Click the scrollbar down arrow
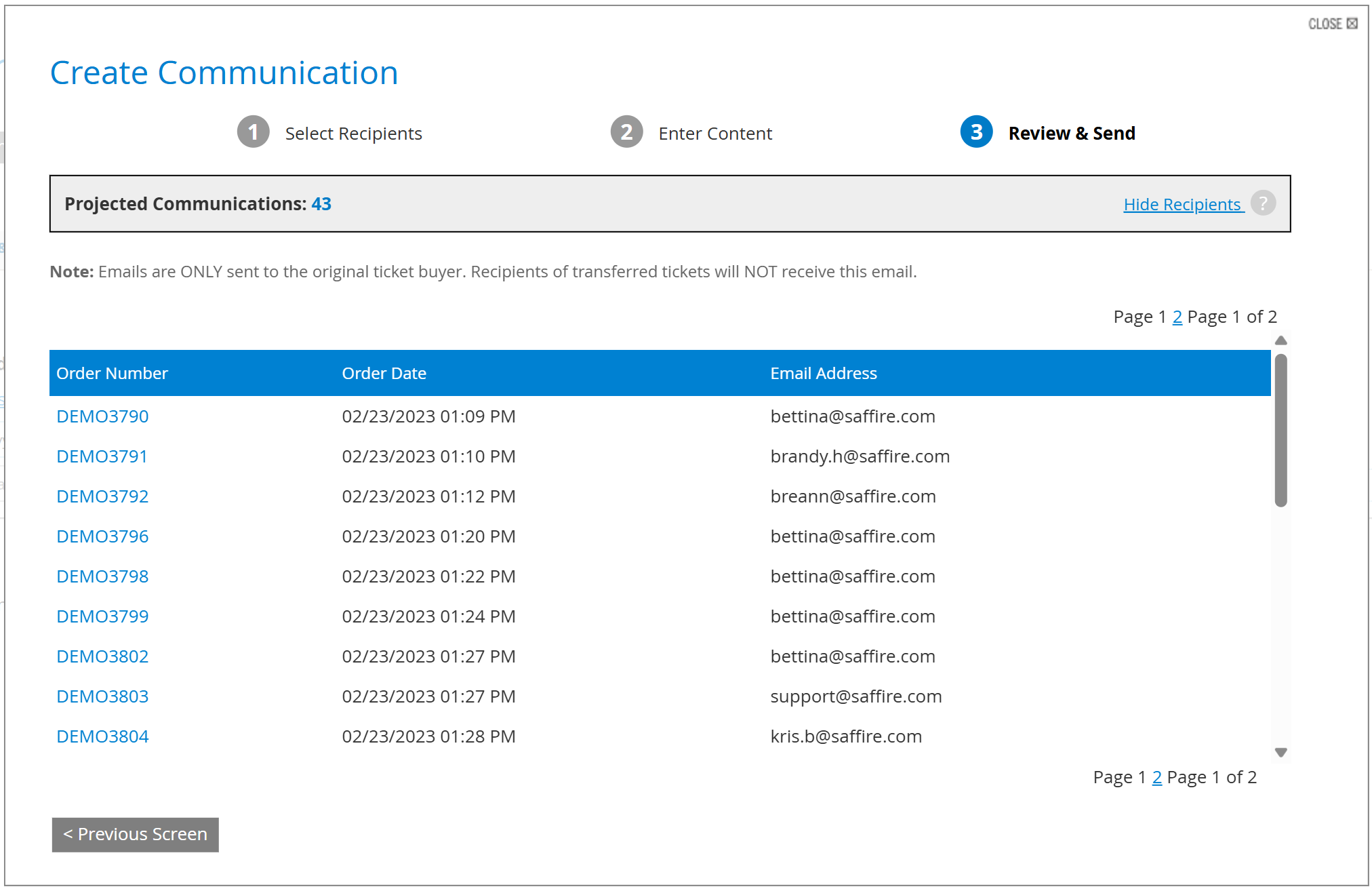 (x=1280, y=752)
